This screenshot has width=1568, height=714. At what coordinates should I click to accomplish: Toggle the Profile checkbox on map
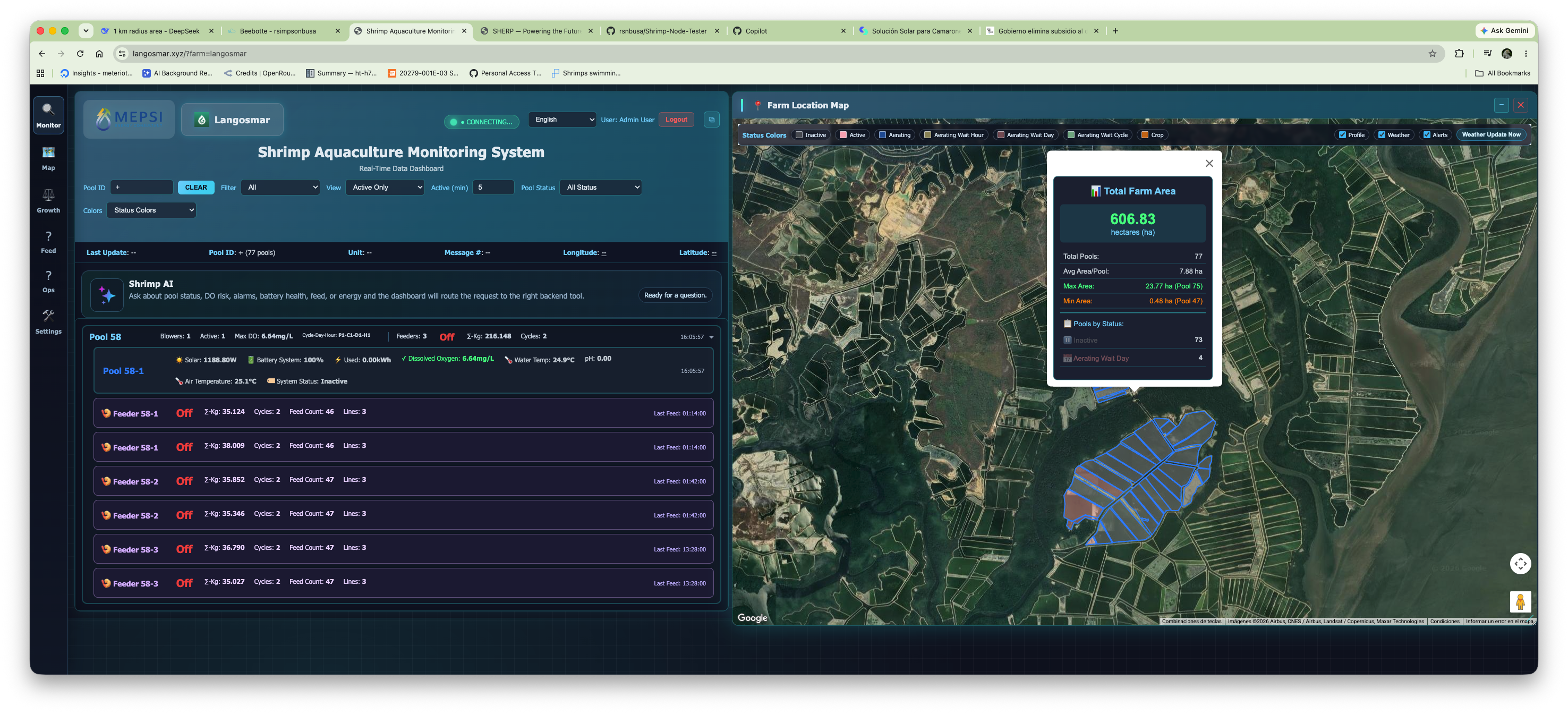pos(1342,135)
